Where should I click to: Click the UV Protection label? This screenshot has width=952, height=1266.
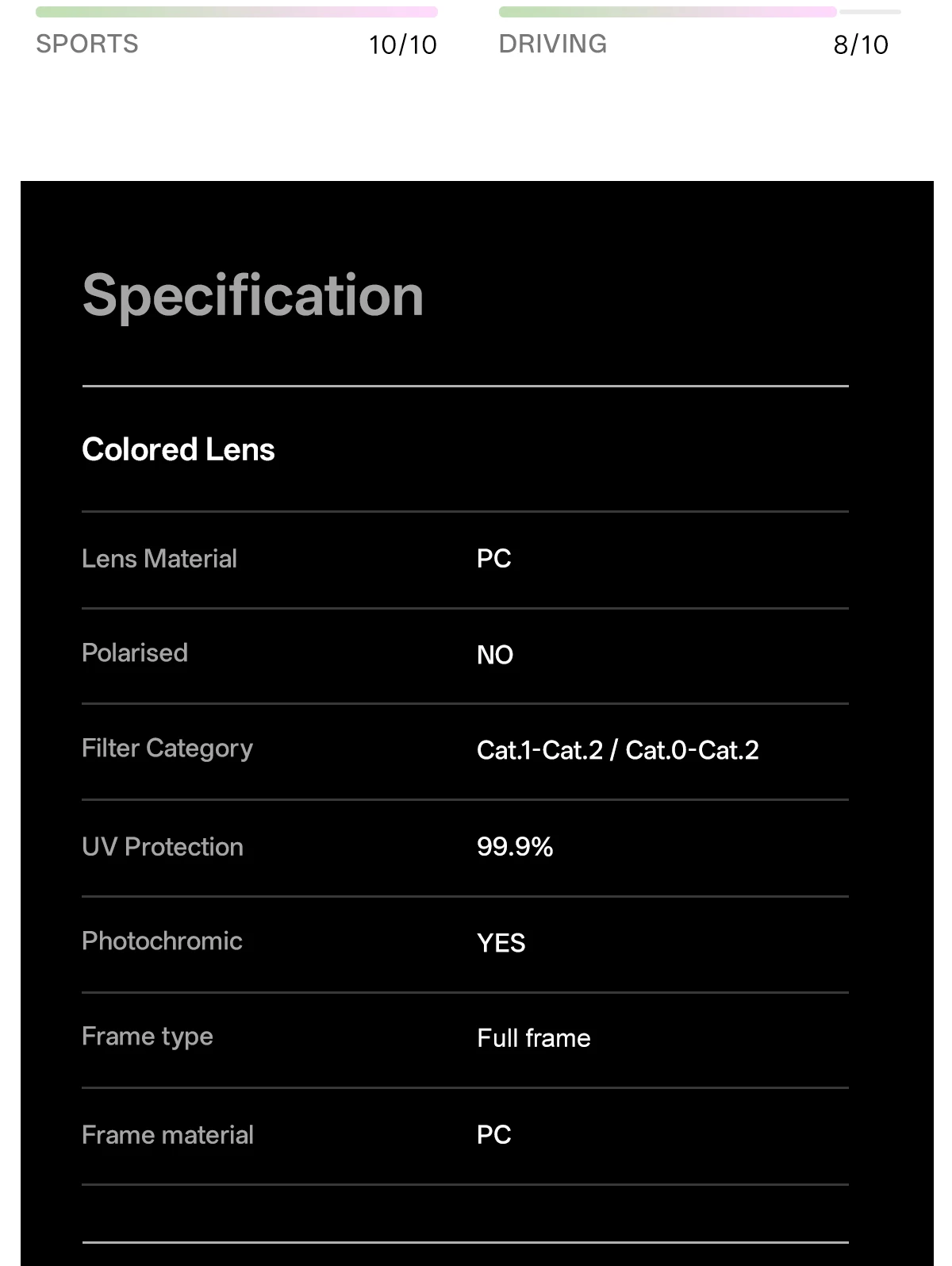(163, 847)
